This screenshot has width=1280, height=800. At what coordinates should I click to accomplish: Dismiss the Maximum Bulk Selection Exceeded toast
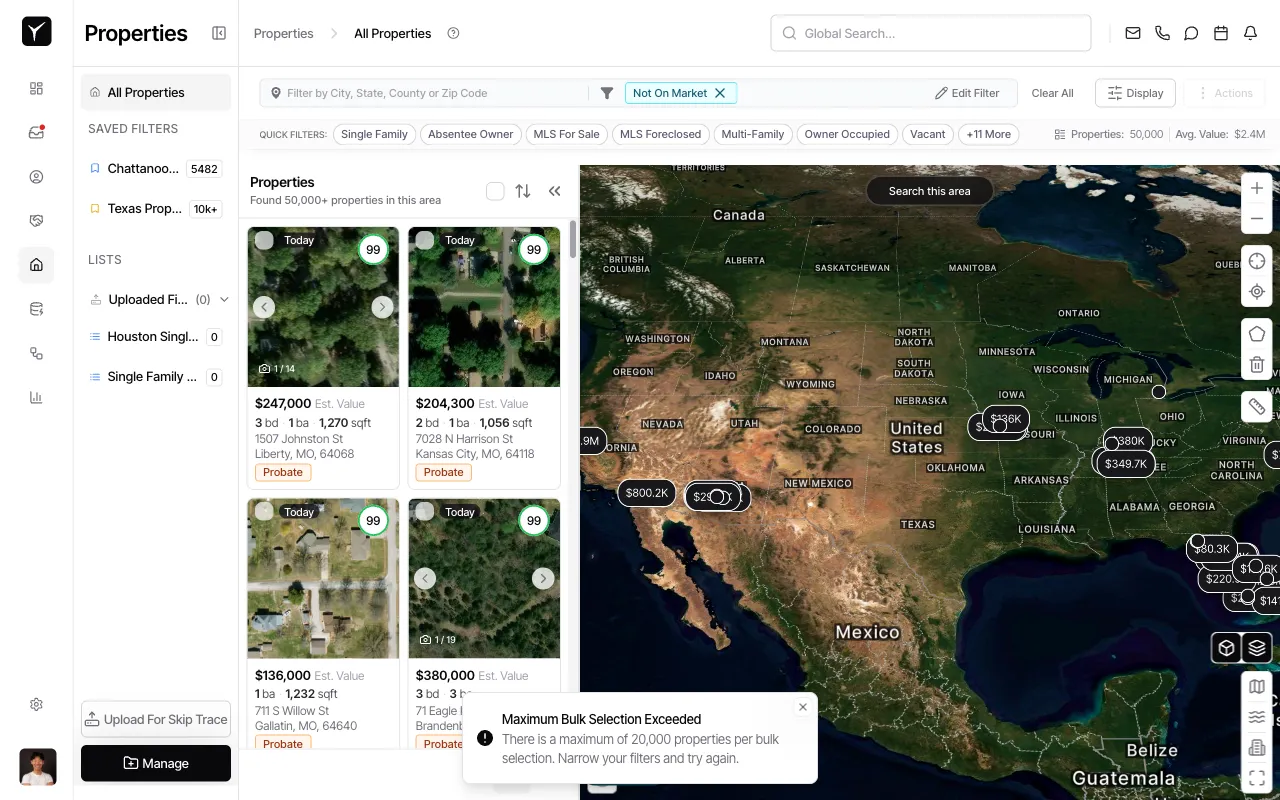pos(803,707)
